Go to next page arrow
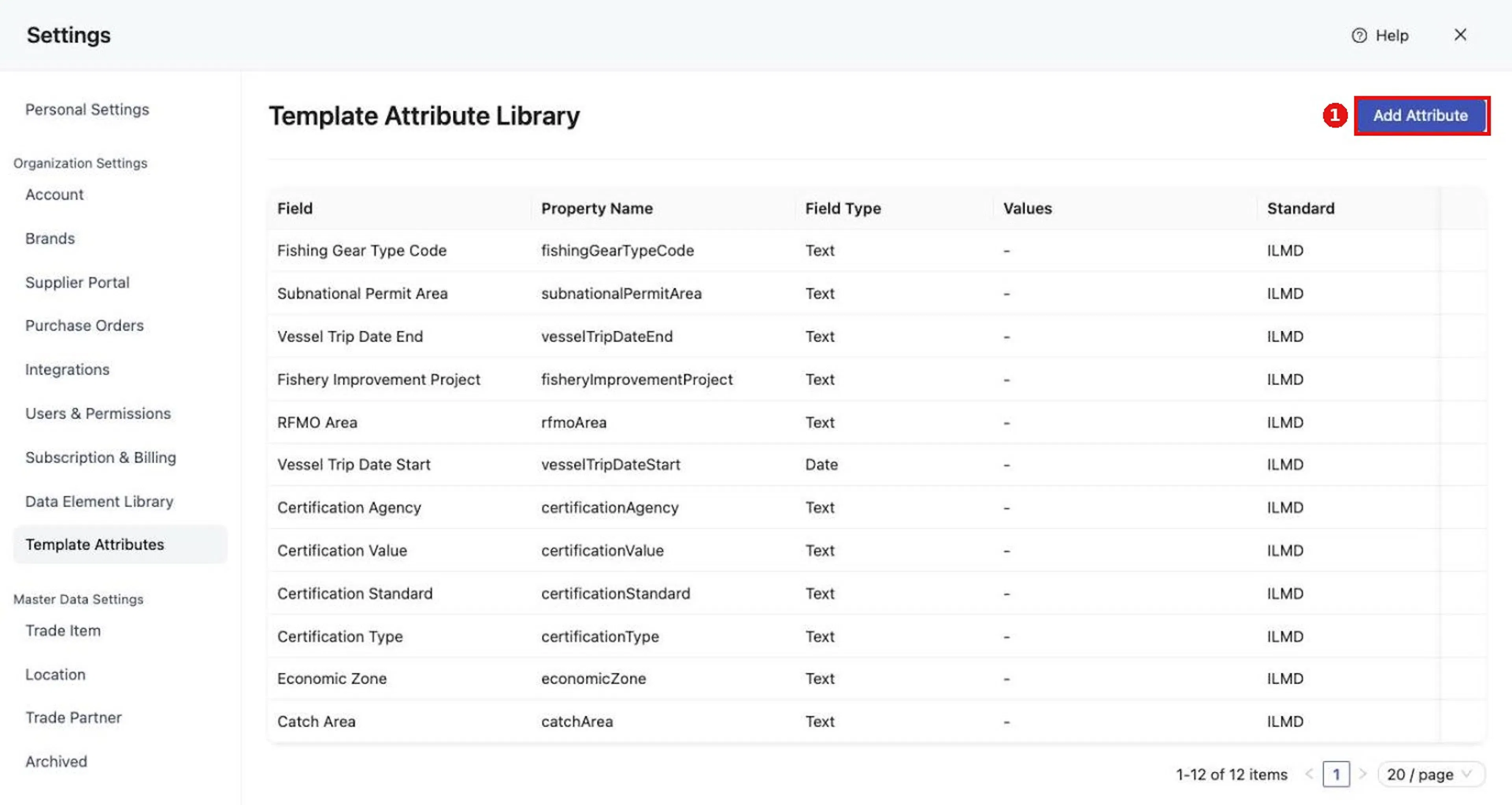1512x805 pixels. 1363,774
